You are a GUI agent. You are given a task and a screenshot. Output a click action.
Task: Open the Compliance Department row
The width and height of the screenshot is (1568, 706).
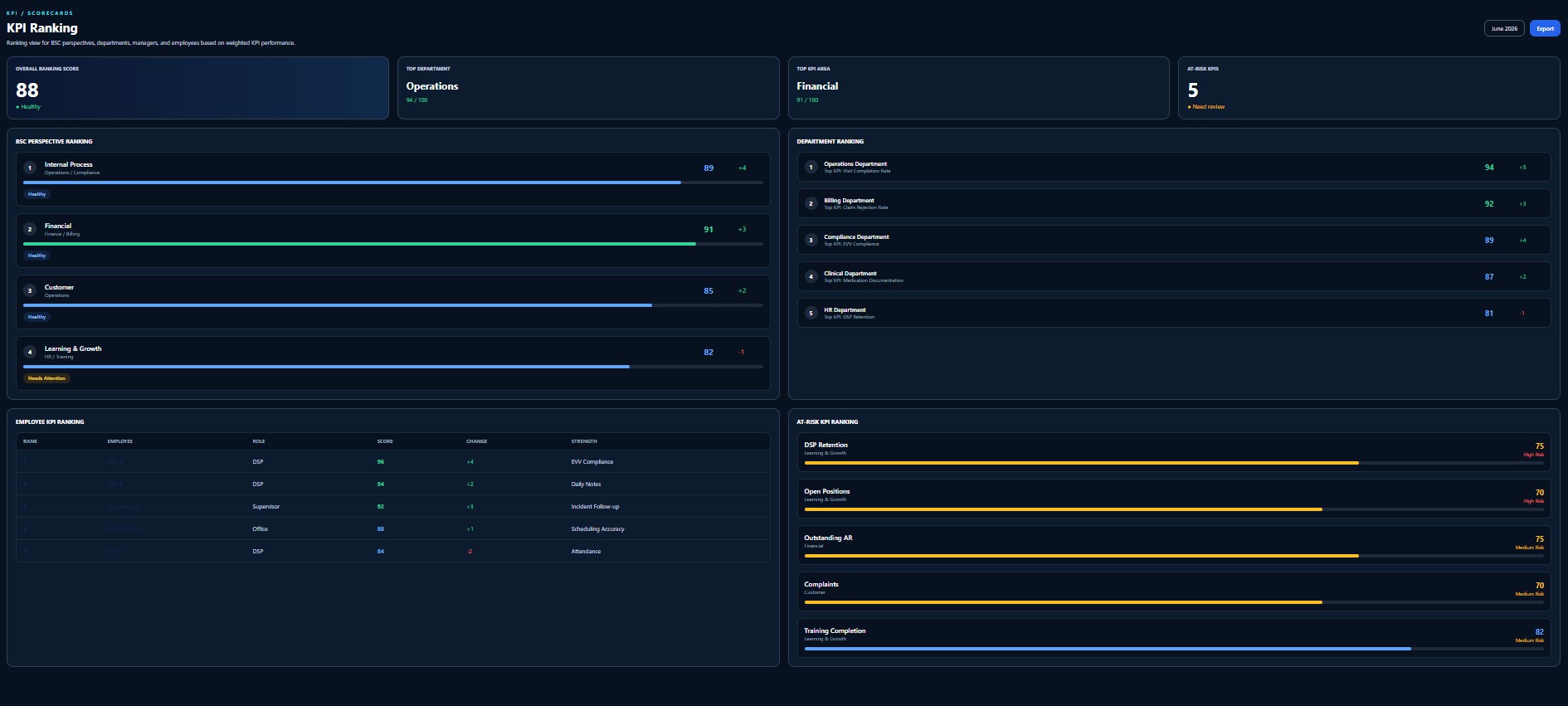point(1174,240)
